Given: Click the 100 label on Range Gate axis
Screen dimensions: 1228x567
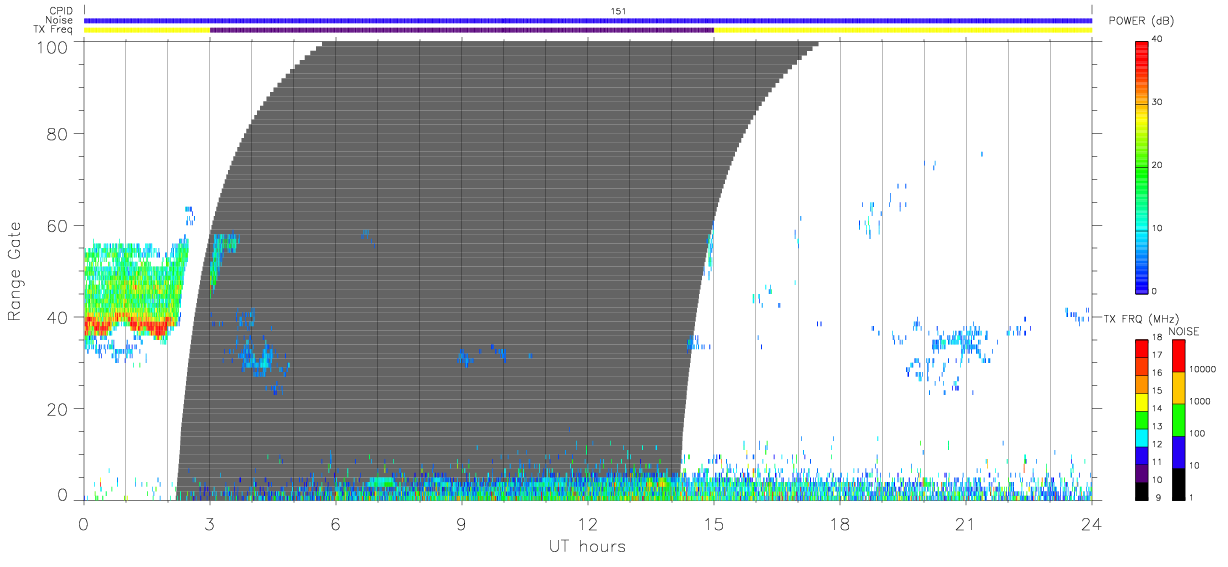Looking at the screenshot, I should click(51, 47).
